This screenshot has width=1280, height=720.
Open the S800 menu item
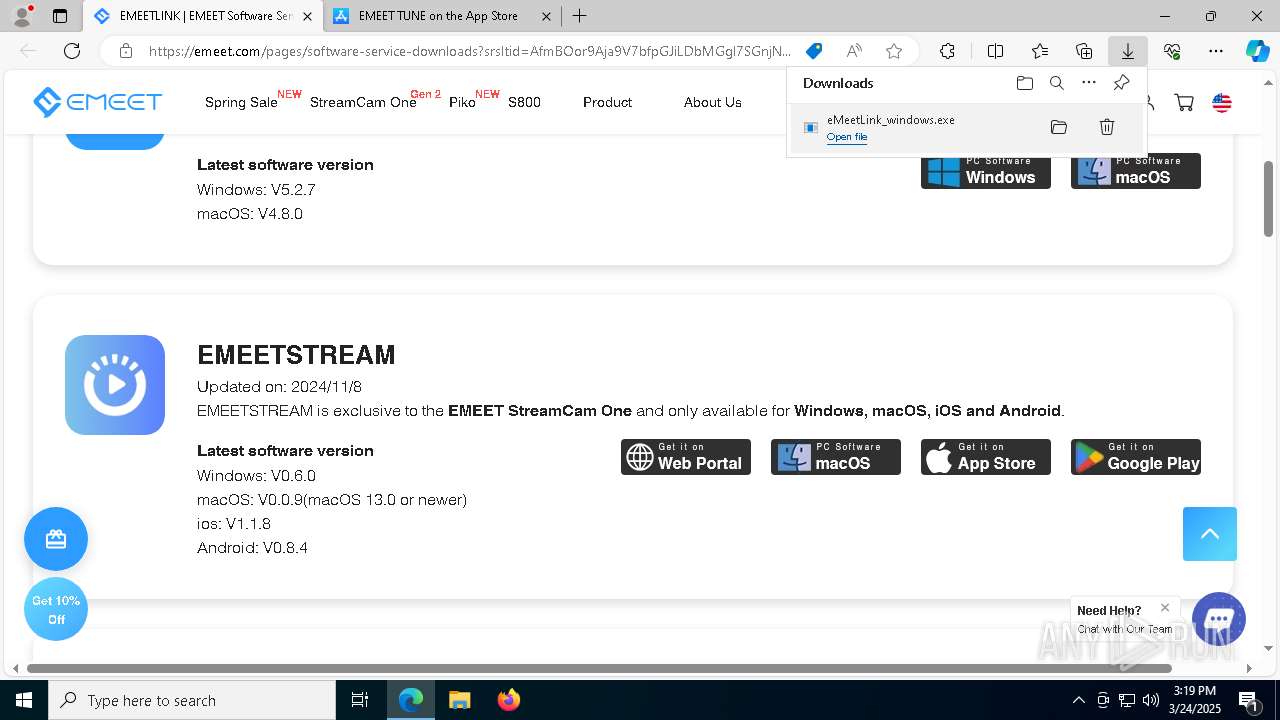coord(524,102)
